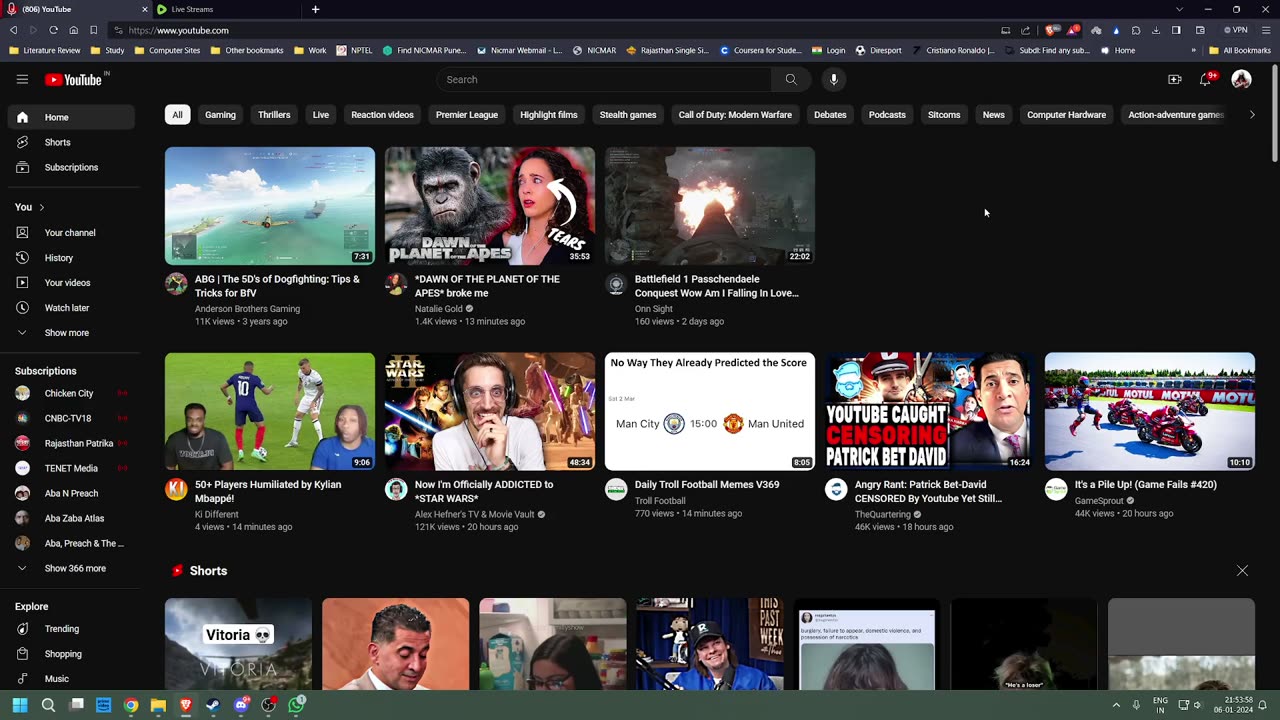
Task: Show hidden system tray icons
Action: click(x=1116, y=705)
